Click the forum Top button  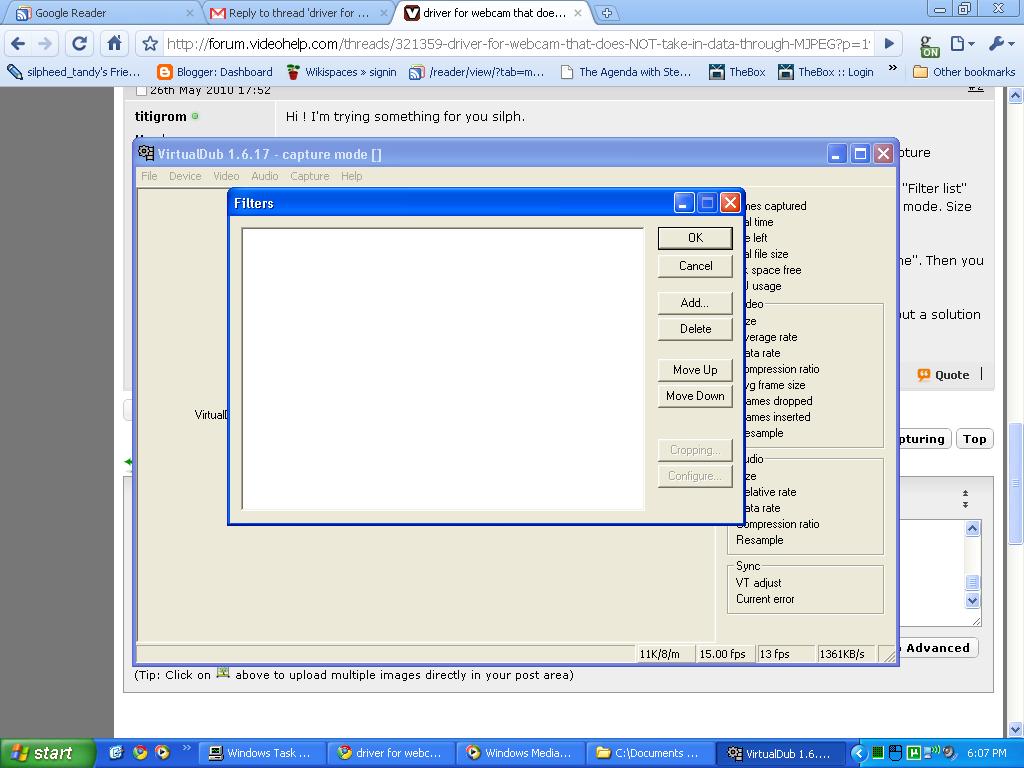974,439
